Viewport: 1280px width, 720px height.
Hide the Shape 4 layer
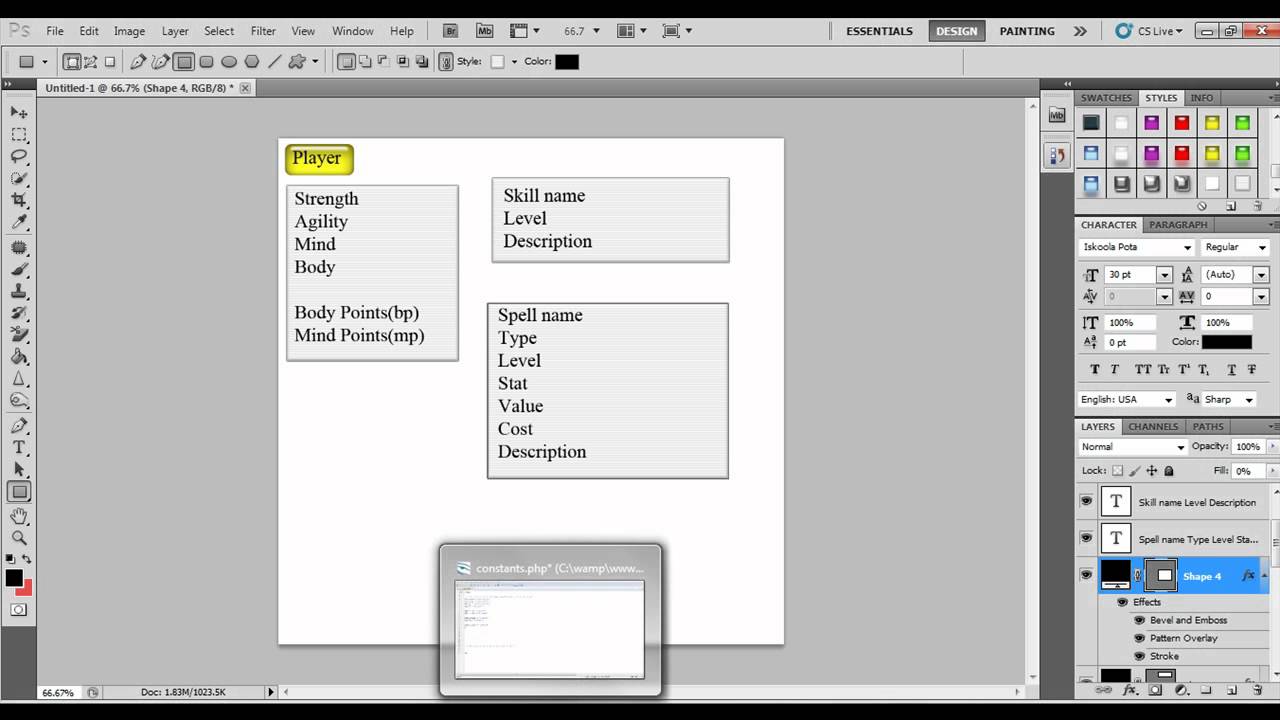pos(1087,575)
